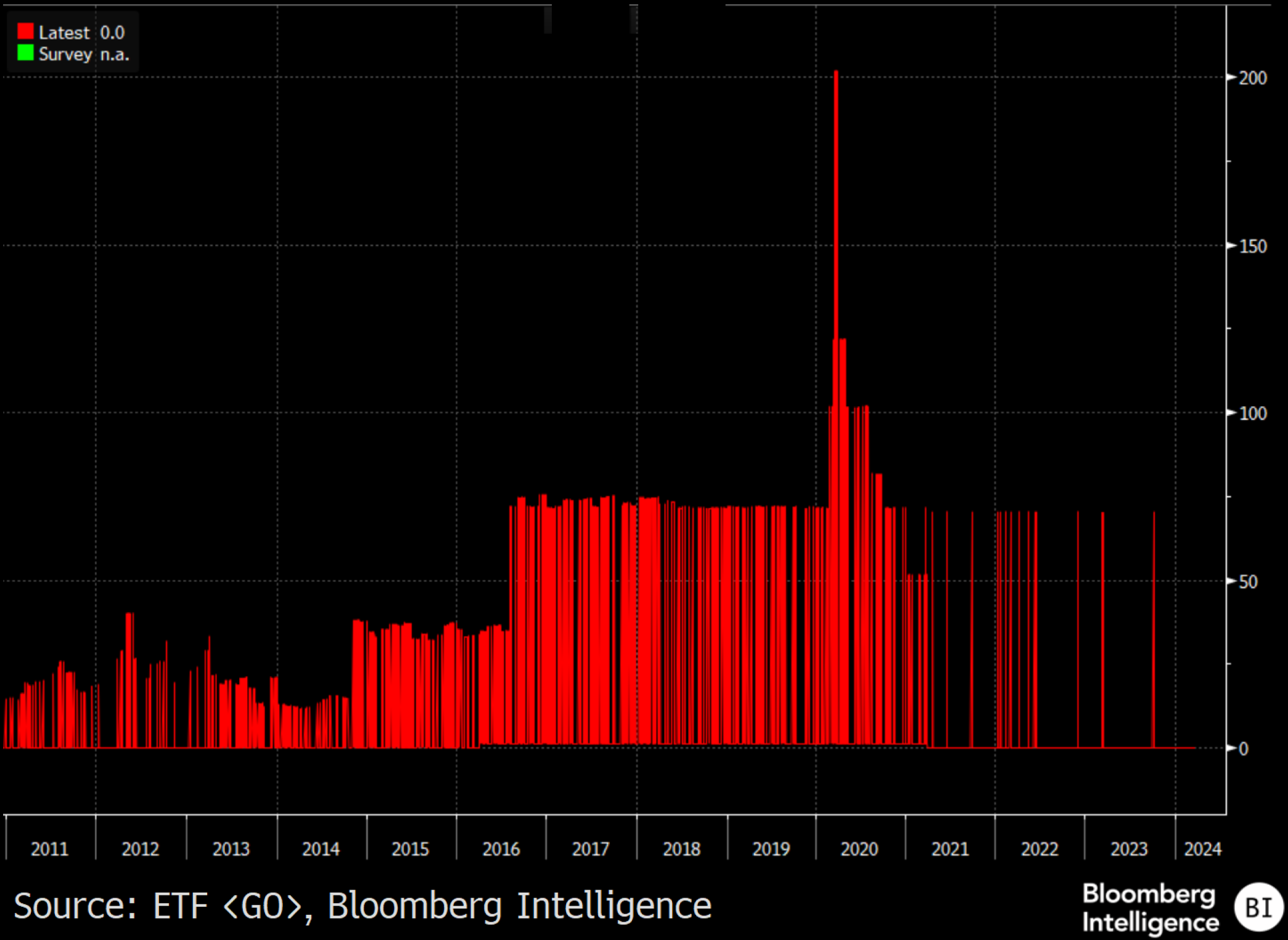
Task: Click the legend box in top-left corner
Action: [73, 41]
